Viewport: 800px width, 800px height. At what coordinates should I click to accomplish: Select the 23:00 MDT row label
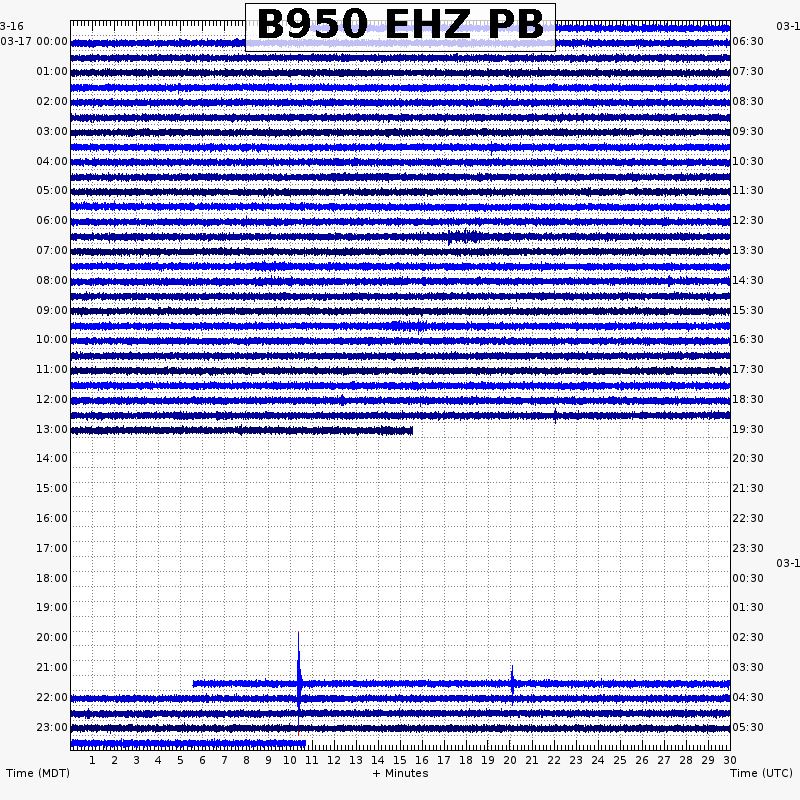52,727
